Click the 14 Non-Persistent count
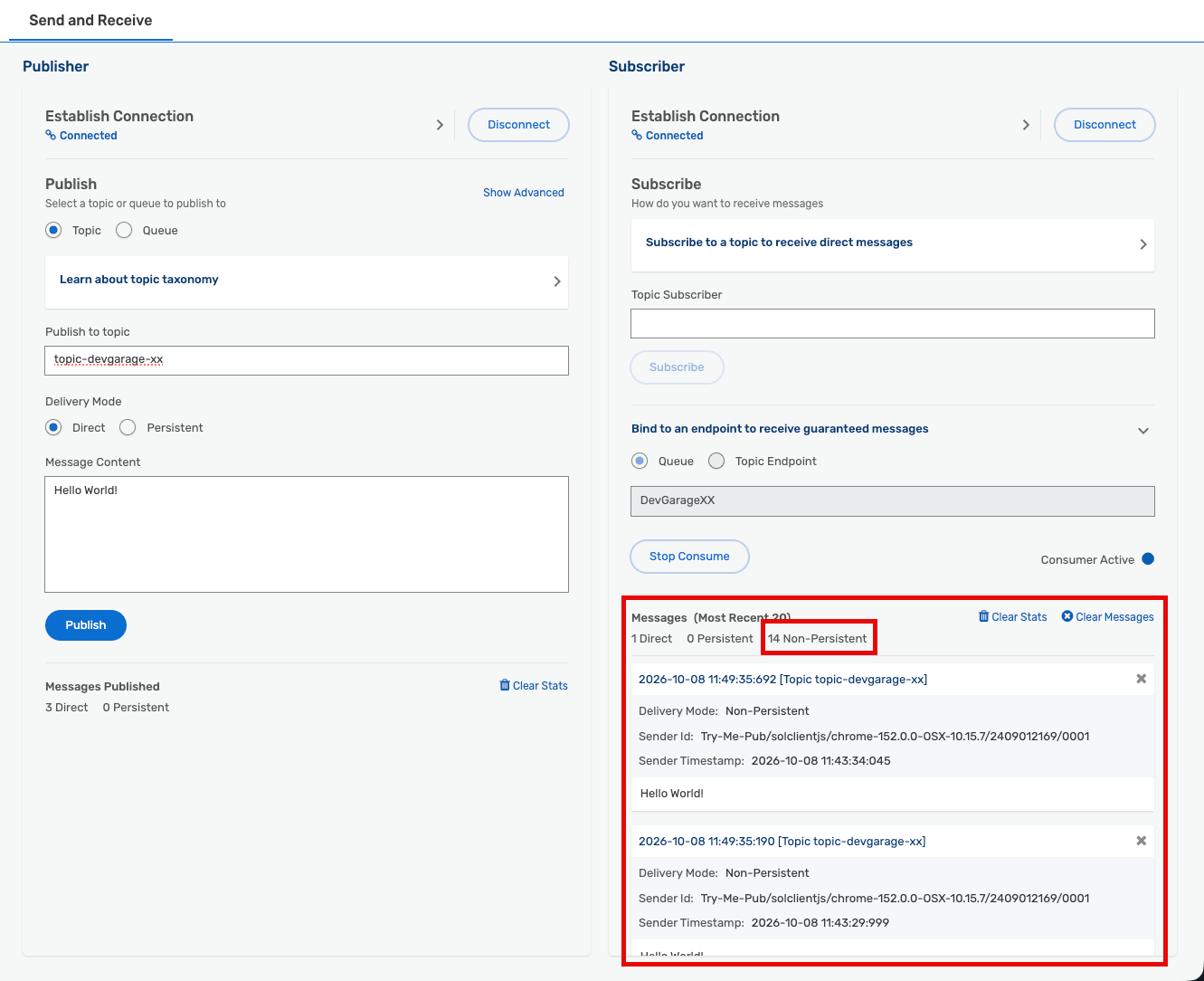This screenshot has height=981, width=1204. (817, 639)
